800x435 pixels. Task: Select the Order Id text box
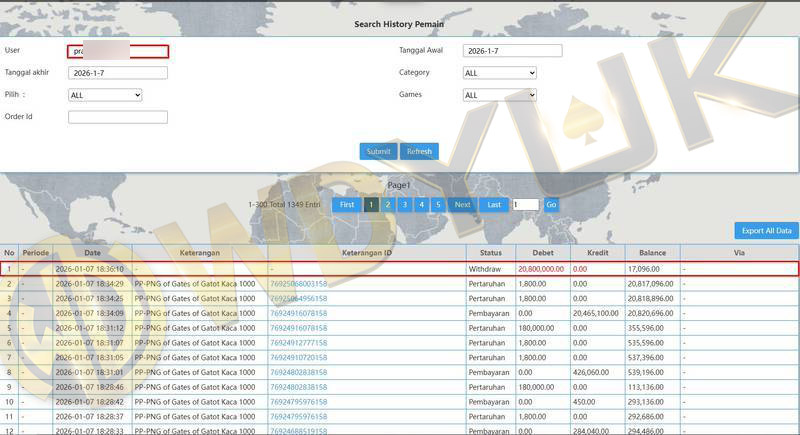[118, 117]
